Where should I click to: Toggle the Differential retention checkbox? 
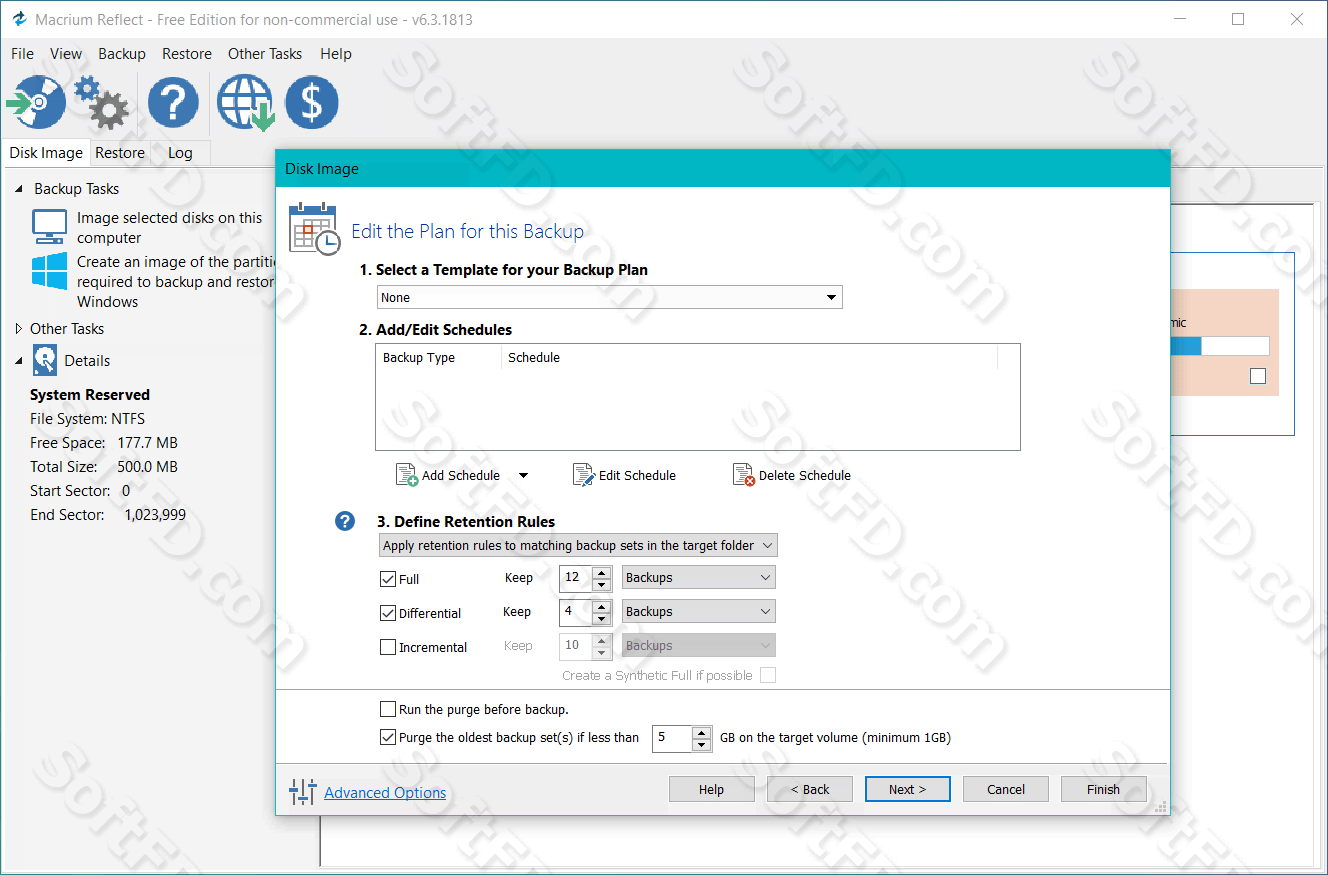coord(388,613)
